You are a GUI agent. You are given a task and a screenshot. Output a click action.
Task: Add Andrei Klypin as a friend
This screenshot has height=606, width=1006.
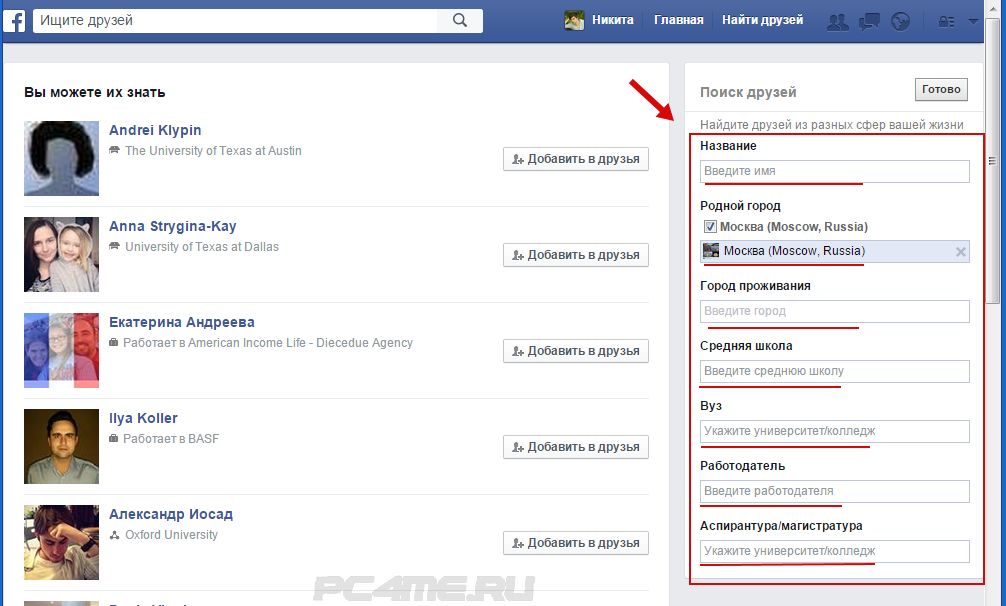575,159
